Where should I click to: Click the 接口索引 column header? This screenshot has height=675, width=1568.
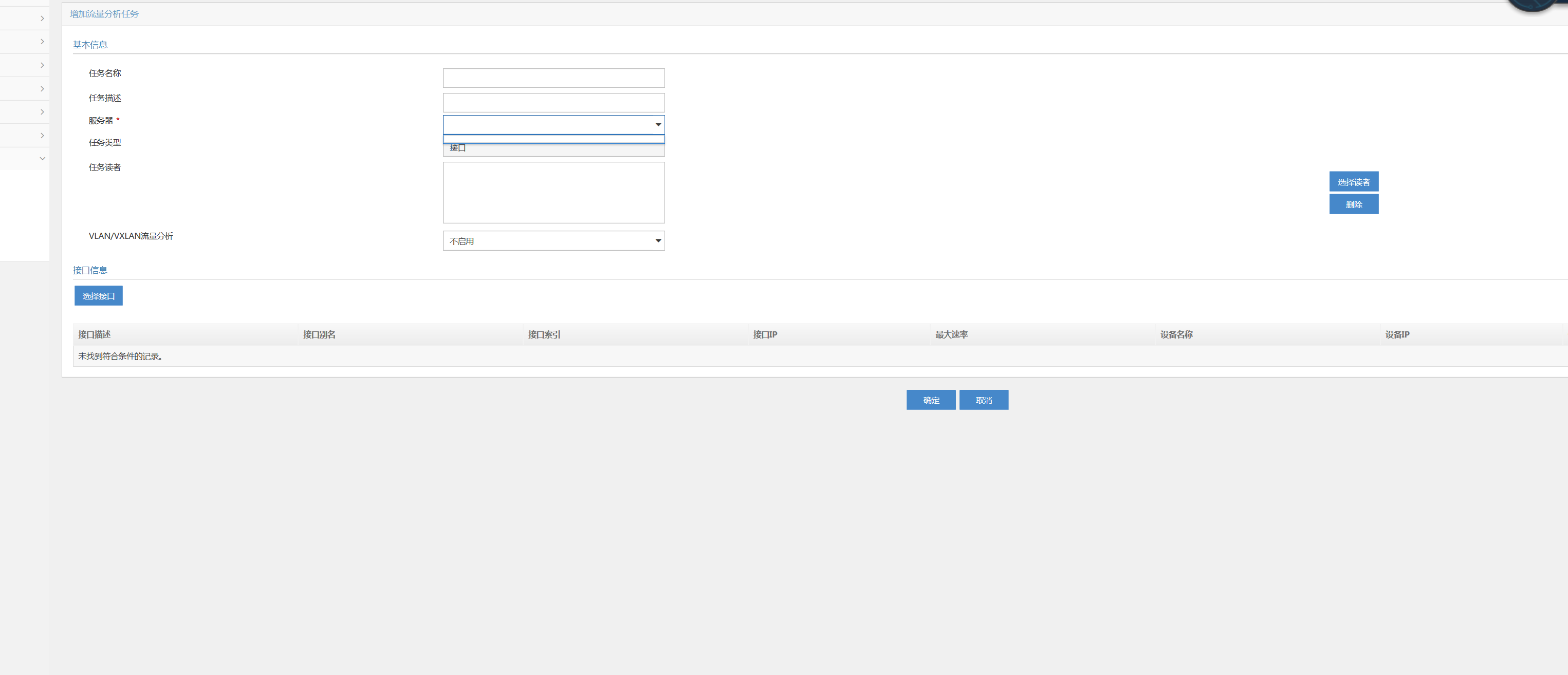pyautogui.click(x=544, y=335)
